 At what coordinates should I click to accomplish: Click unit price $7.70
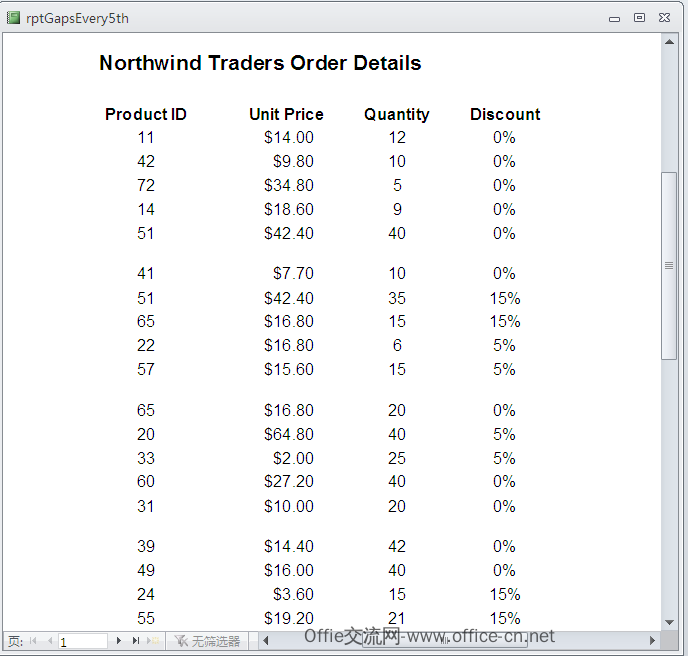tap(293, 273)
